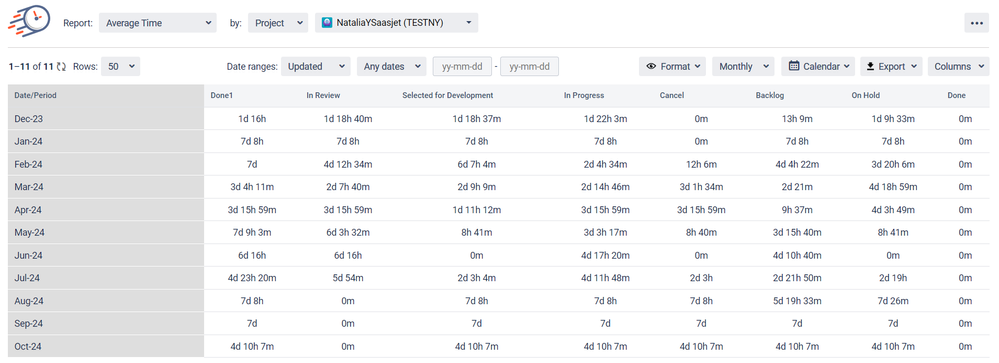
Task: Open the Export dropdown
Action: pos(891,66)
